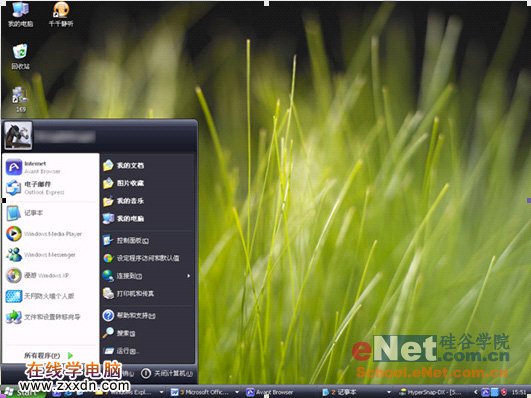
Task: Click the user account picture thumbnail
Action: click(18, 135)
